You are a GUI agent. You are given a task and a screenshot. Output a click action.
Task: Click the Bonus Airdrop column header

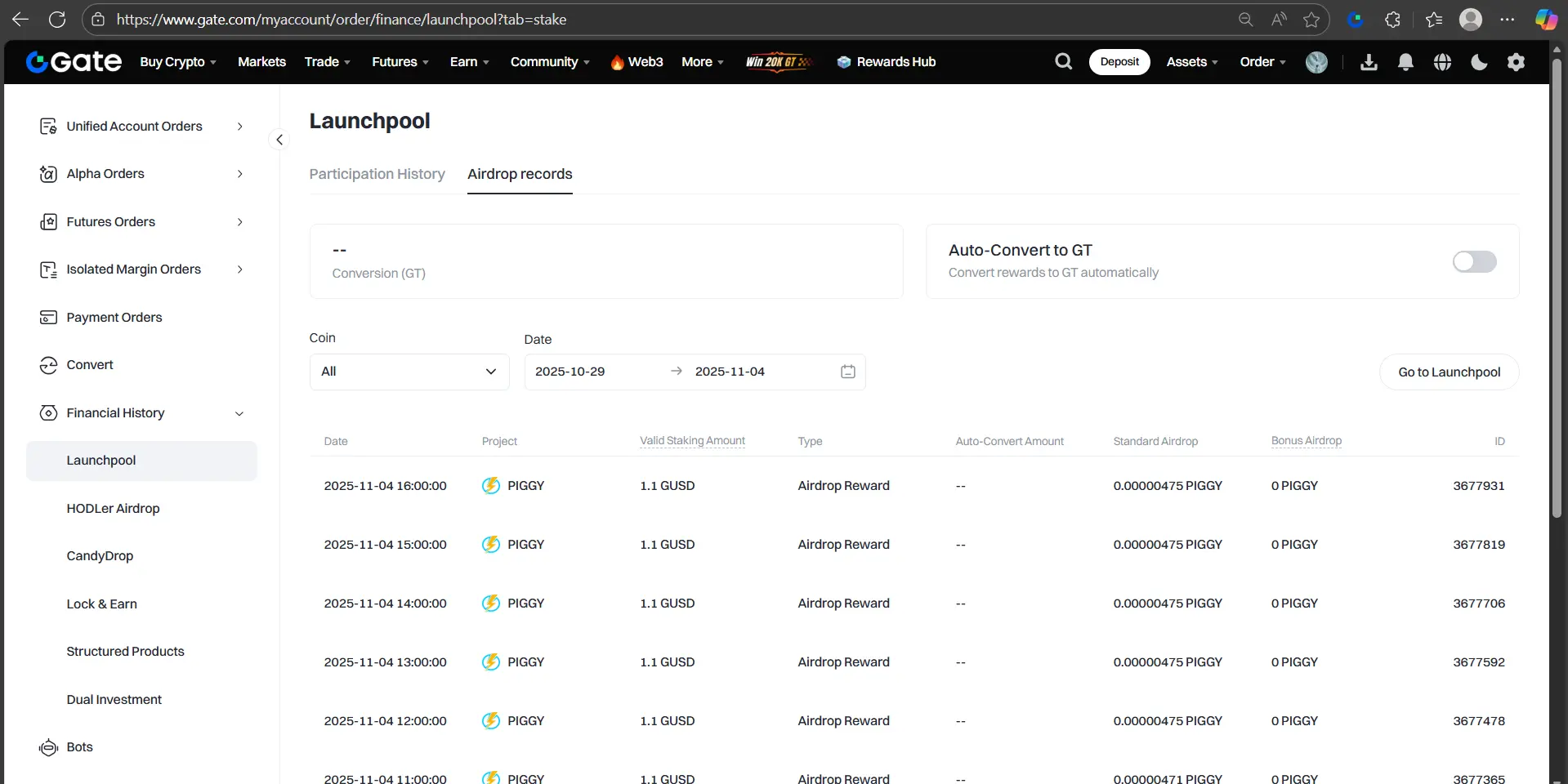1306,441
